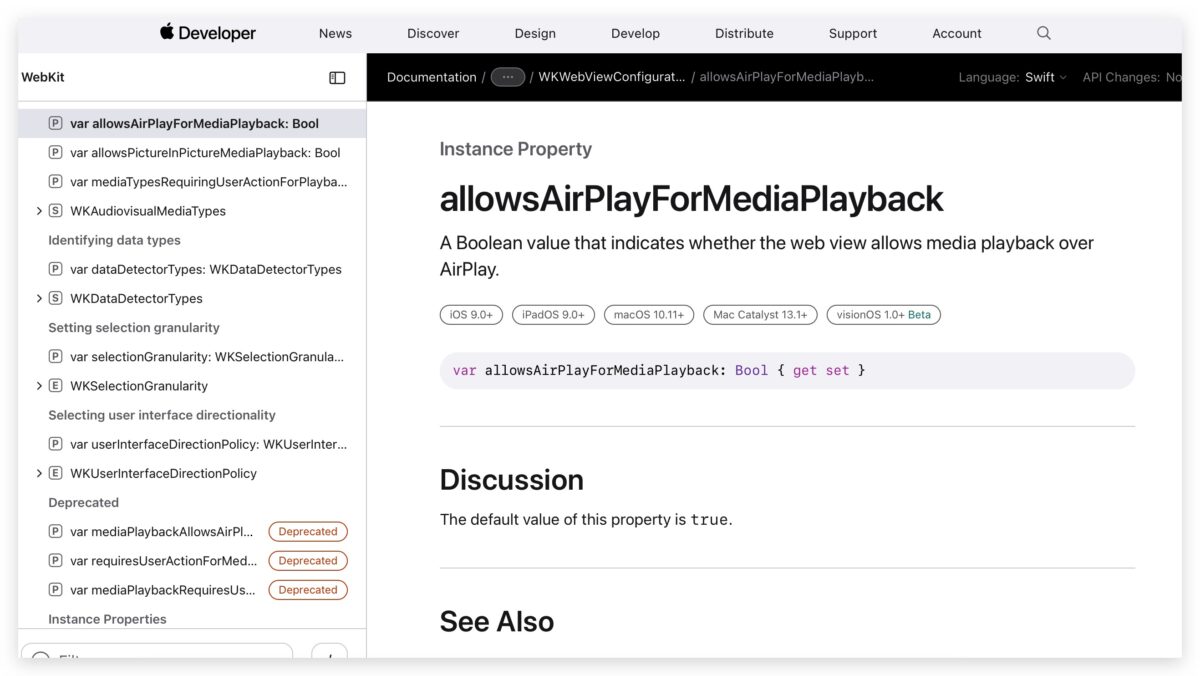The image size is (1200, 676).
Task: Open the Account menu
Action: [x=957, y=33]
